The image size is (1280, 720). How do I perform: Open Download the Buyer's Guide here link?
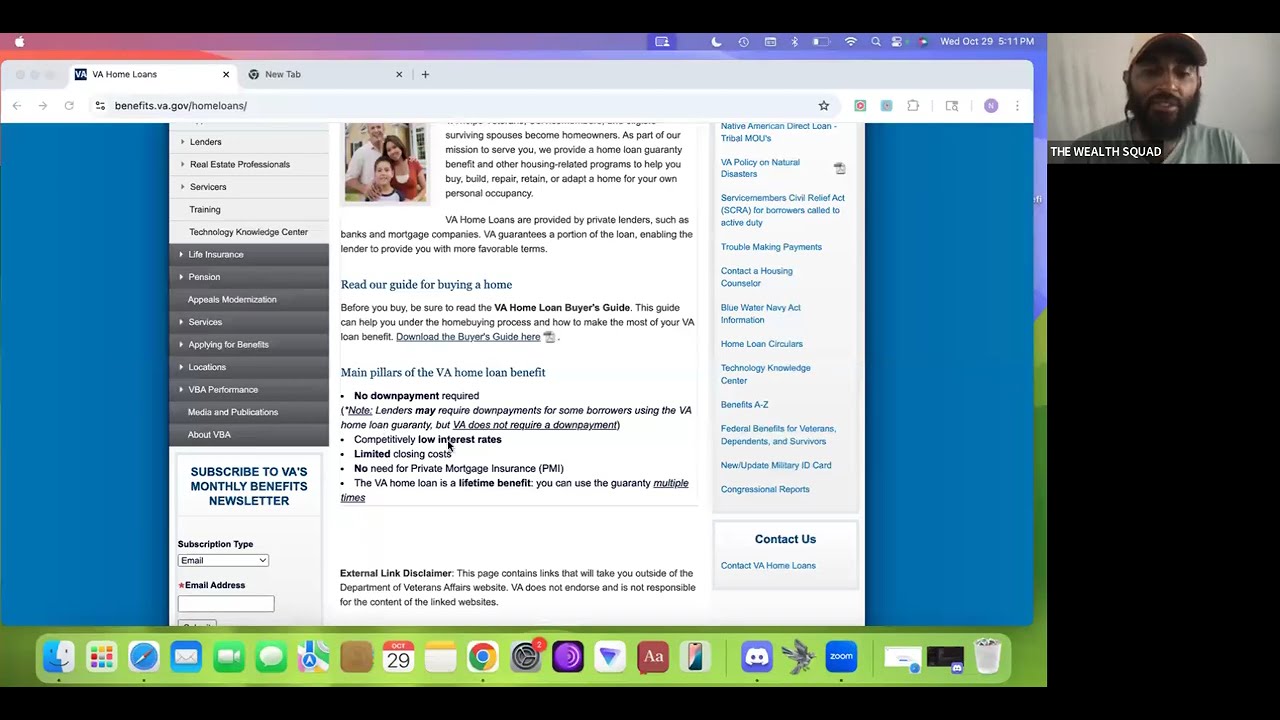click(468, 337)
